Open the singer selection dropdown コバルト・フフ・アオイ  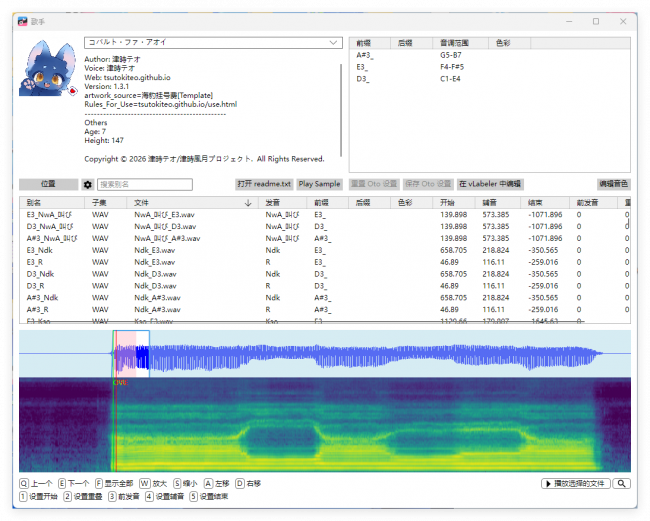click(213, 42)
